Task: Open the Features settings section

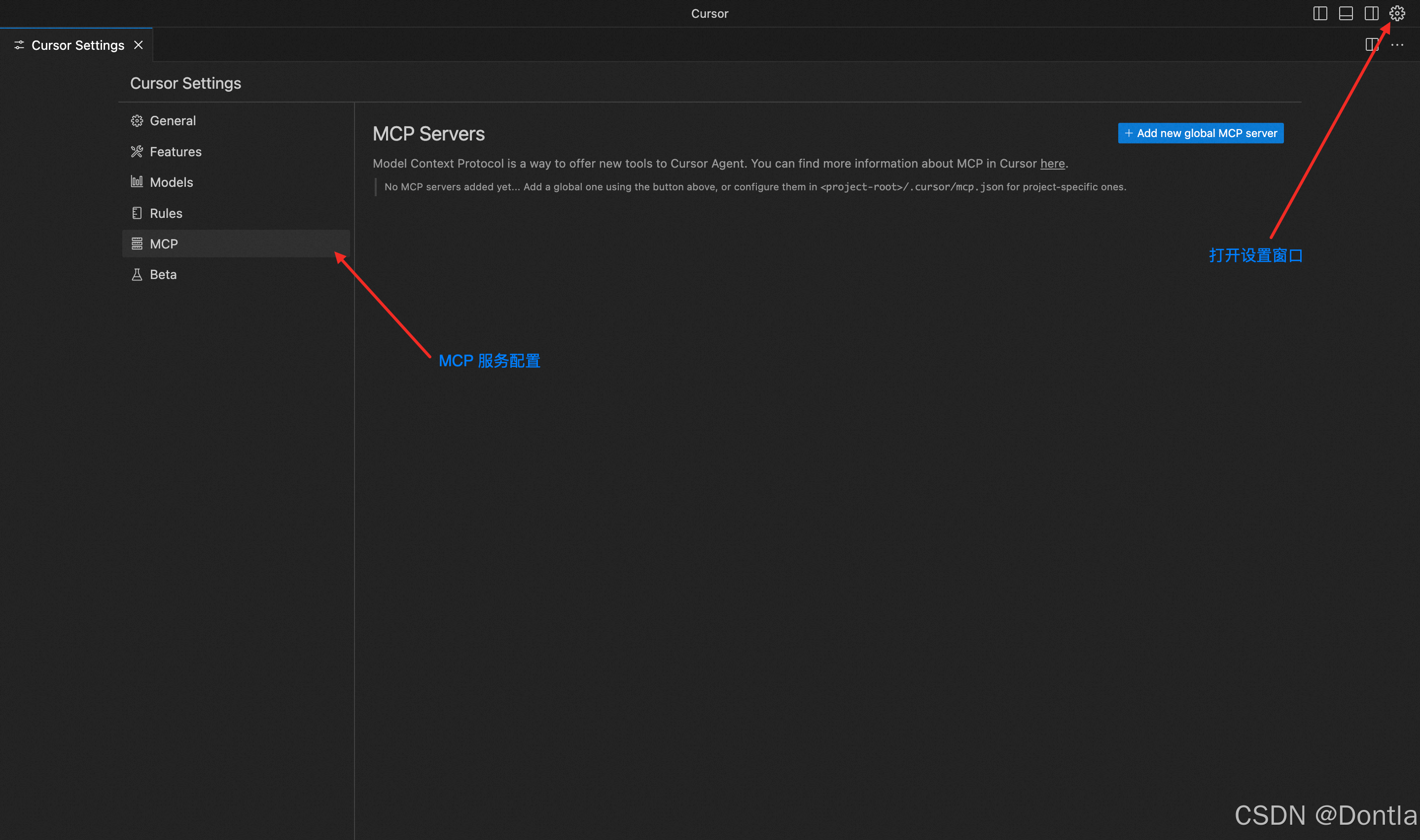Action: point(176,151)
